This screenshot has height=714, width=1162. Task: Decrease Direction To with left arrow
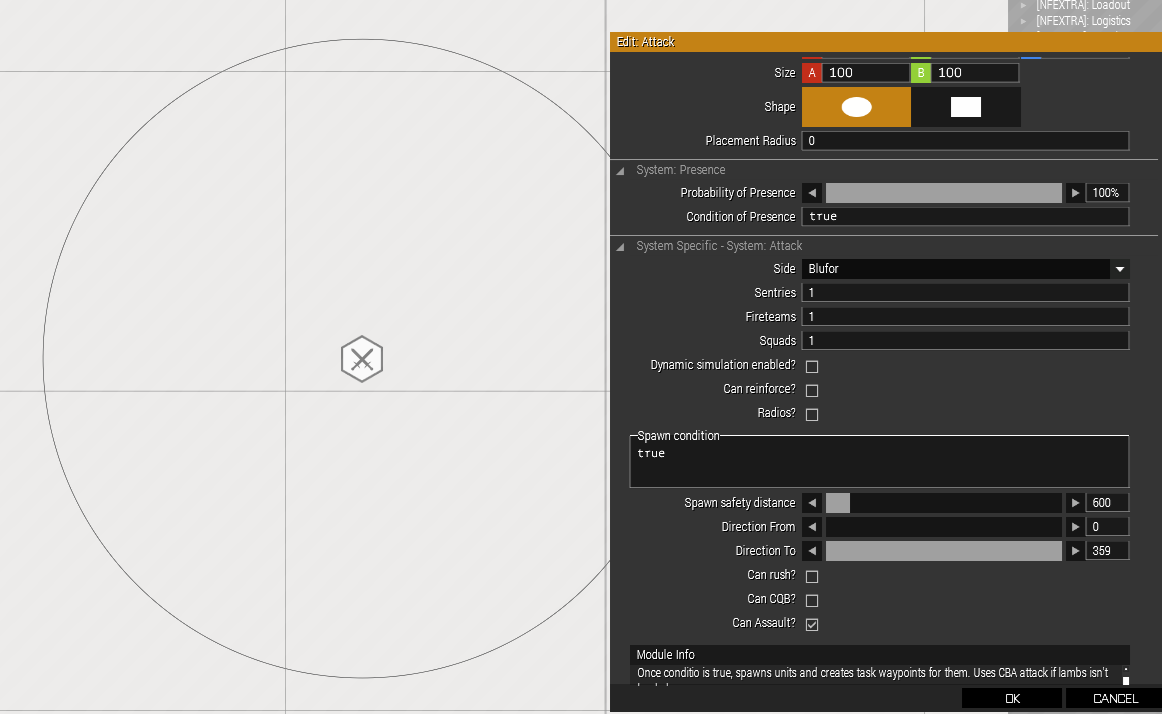pyautogui.click(x=812, y=551)
